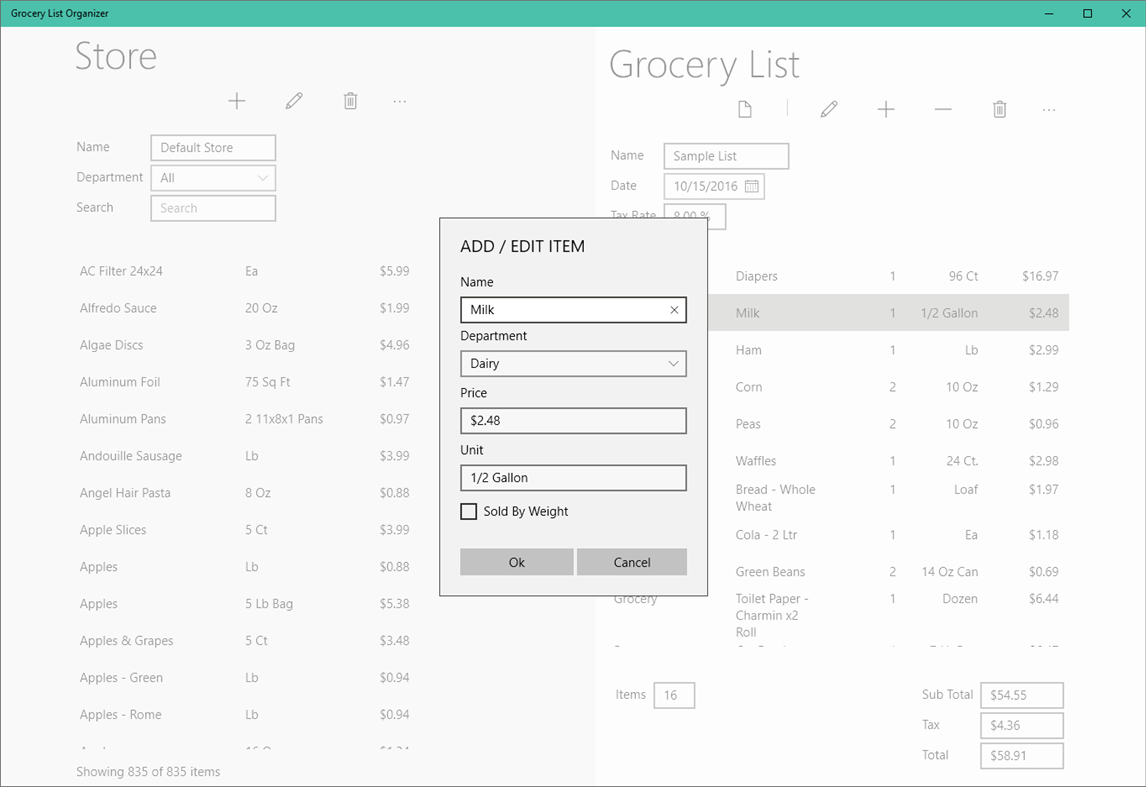Click the trash delete icon in the Store panel
Viewport: 1146px width, 787px height.
[x=350, y=101]
